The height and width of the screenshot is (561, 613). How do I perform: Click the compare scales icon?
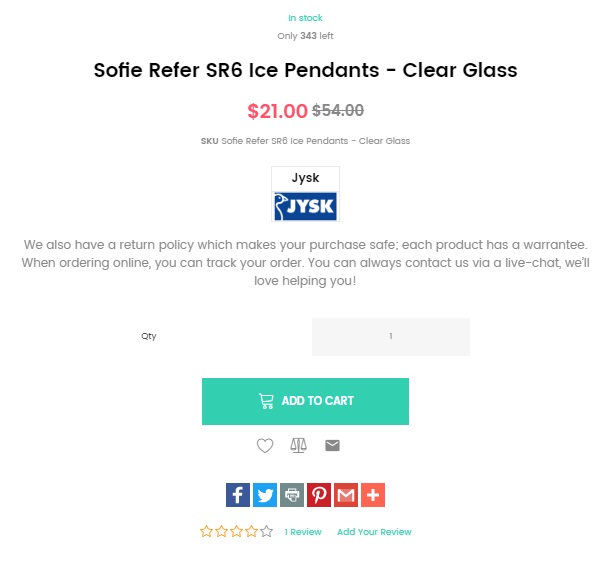[299, 445]
